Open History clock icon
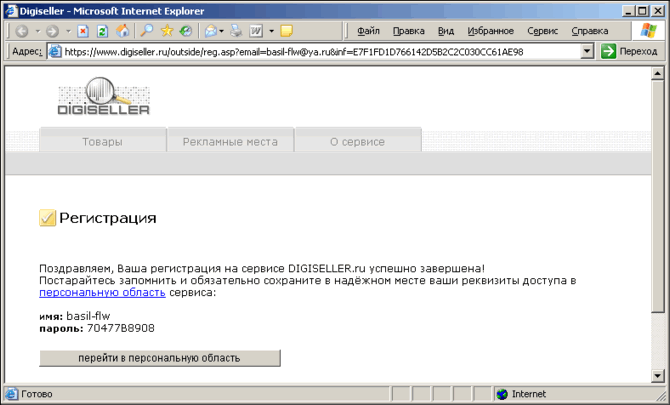This screenshot has width=670, height=405. pyautogui.click(x=186, y=31)
